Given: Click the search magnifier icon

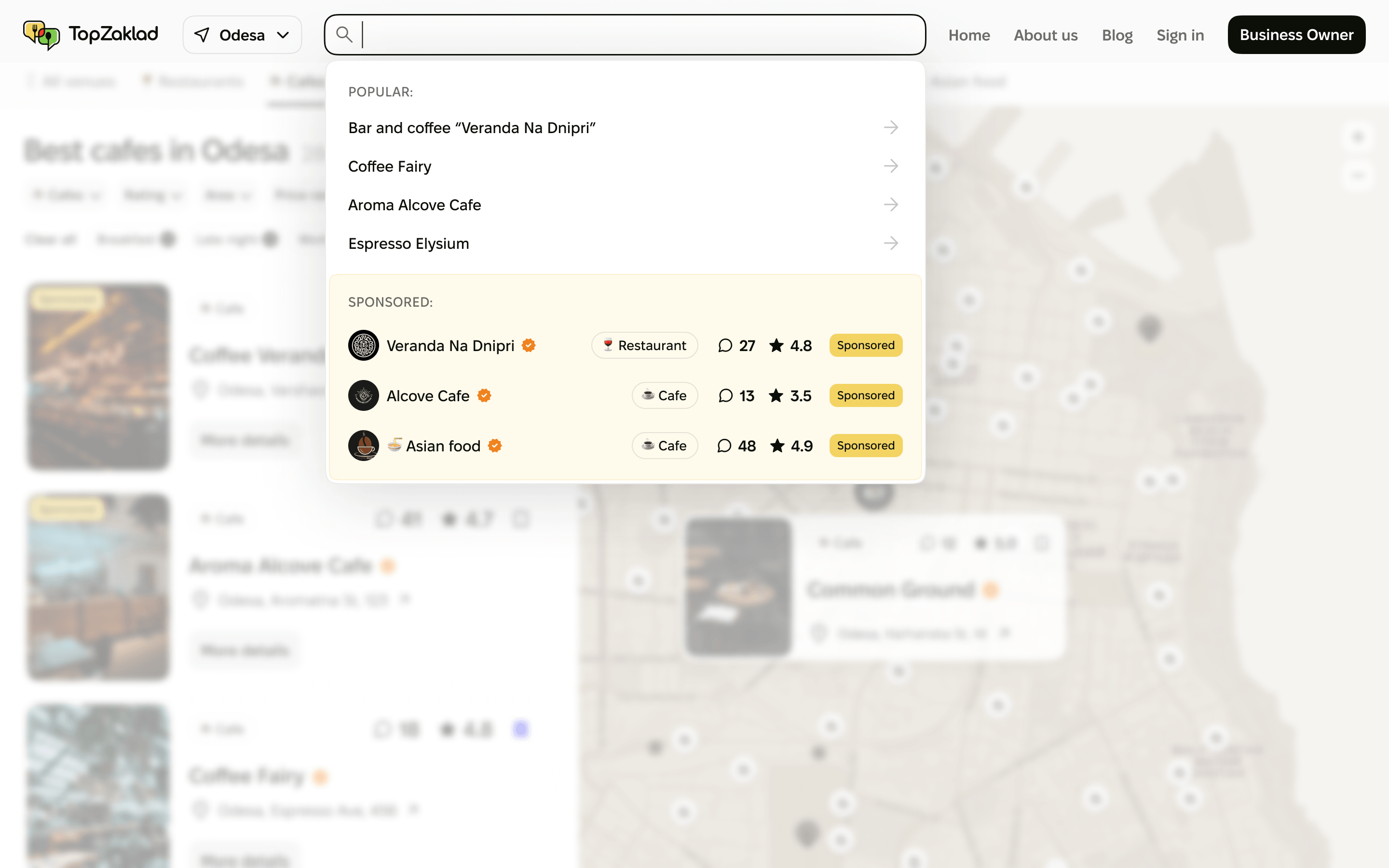Looking at the screenshot, I should point(344,34).
